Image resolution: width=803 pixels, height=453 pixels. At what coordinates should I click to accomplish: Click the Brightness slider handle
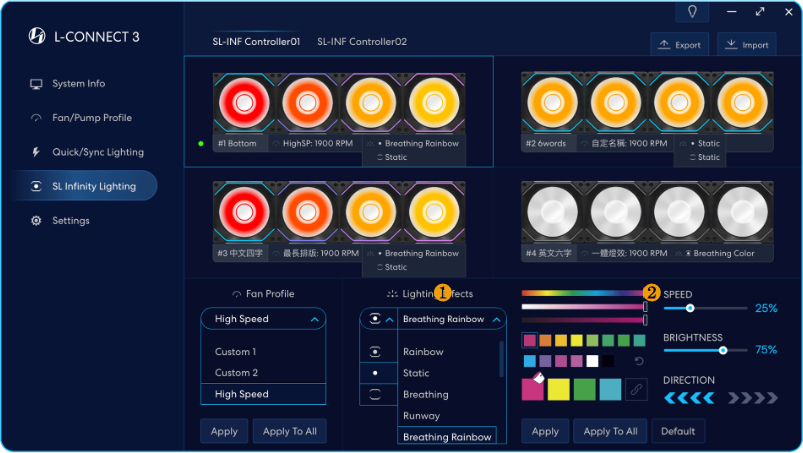tap(723, 350)
